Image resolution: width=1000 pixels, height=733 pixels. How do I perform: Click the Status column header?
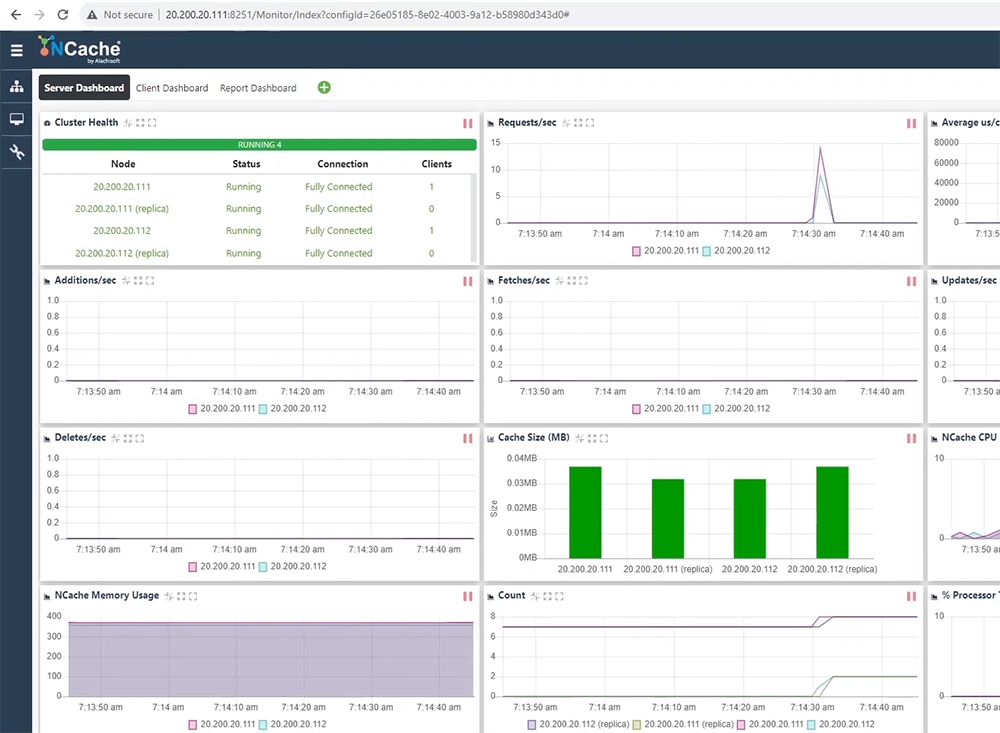[246, 164]
